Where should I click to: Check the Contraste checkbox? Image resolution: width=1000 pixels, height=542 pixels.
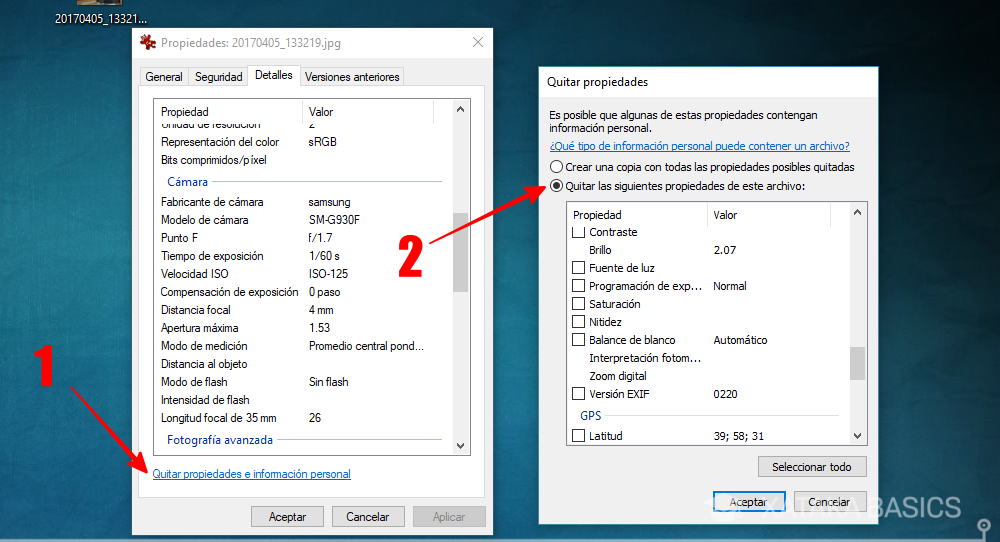(x=578, y=232)
